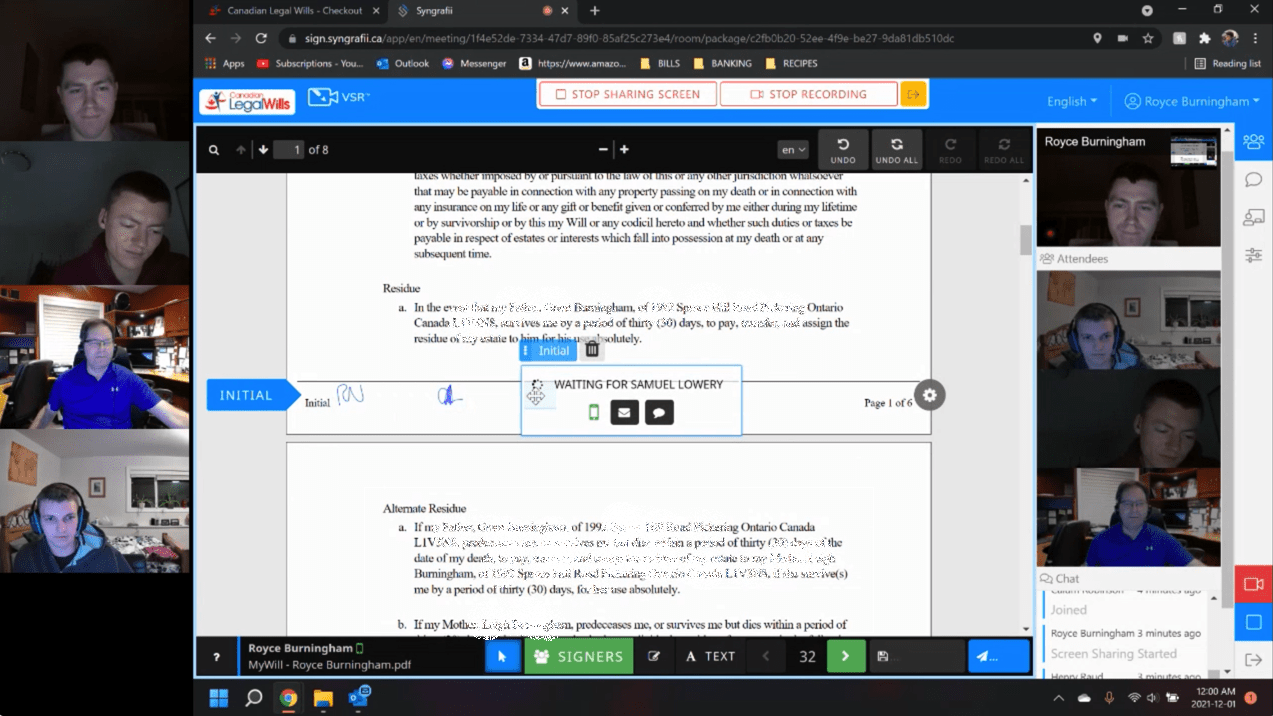Click the Windows Start button
The image size is (1273, 716).
(x=218, y=698)
